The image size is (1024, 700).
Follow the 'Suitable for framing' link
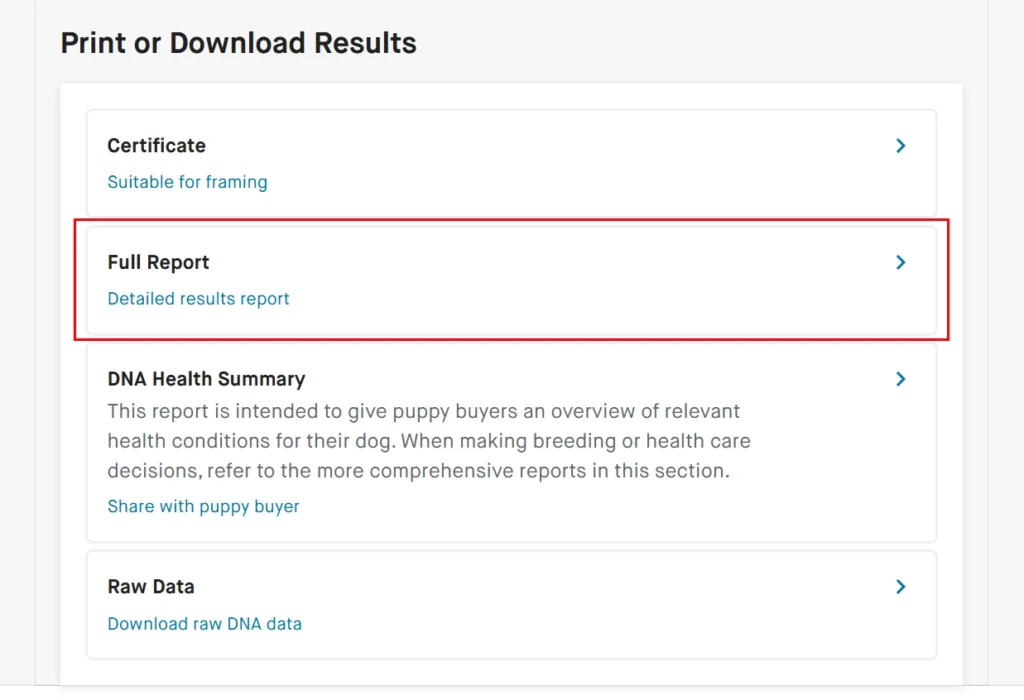pyautogui.click(x=187, y=182)
